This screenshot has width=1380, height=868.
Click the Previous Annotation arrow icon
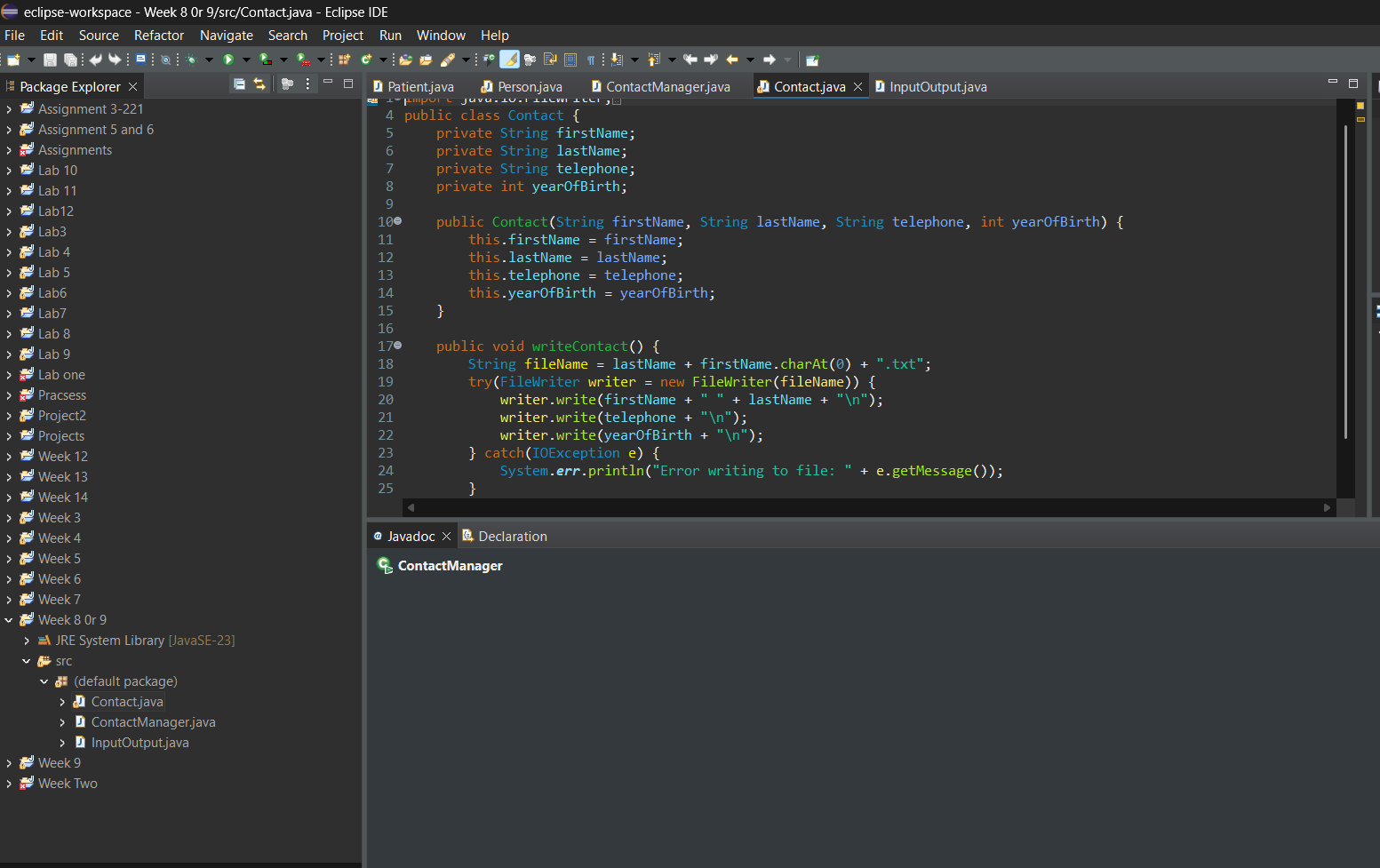[x=654, y=60]
